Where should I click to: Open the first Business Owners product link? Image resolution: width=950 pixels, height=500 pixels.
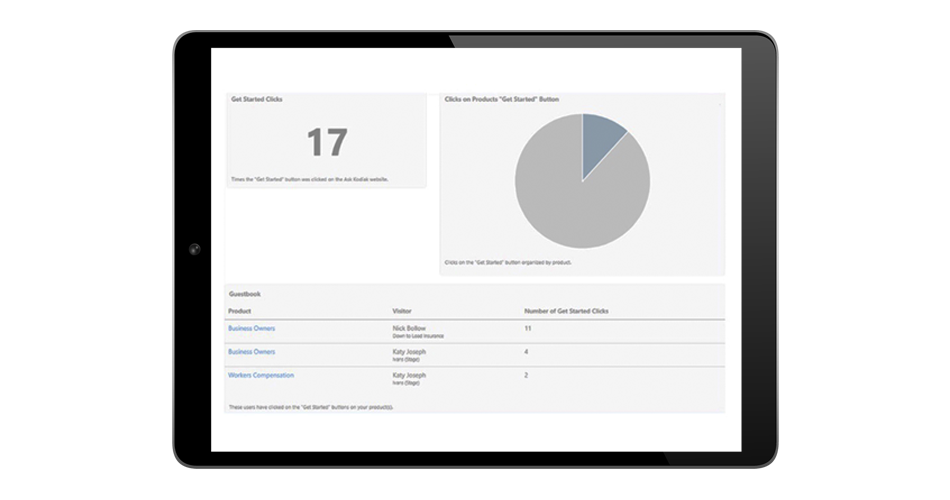point(251,328)
